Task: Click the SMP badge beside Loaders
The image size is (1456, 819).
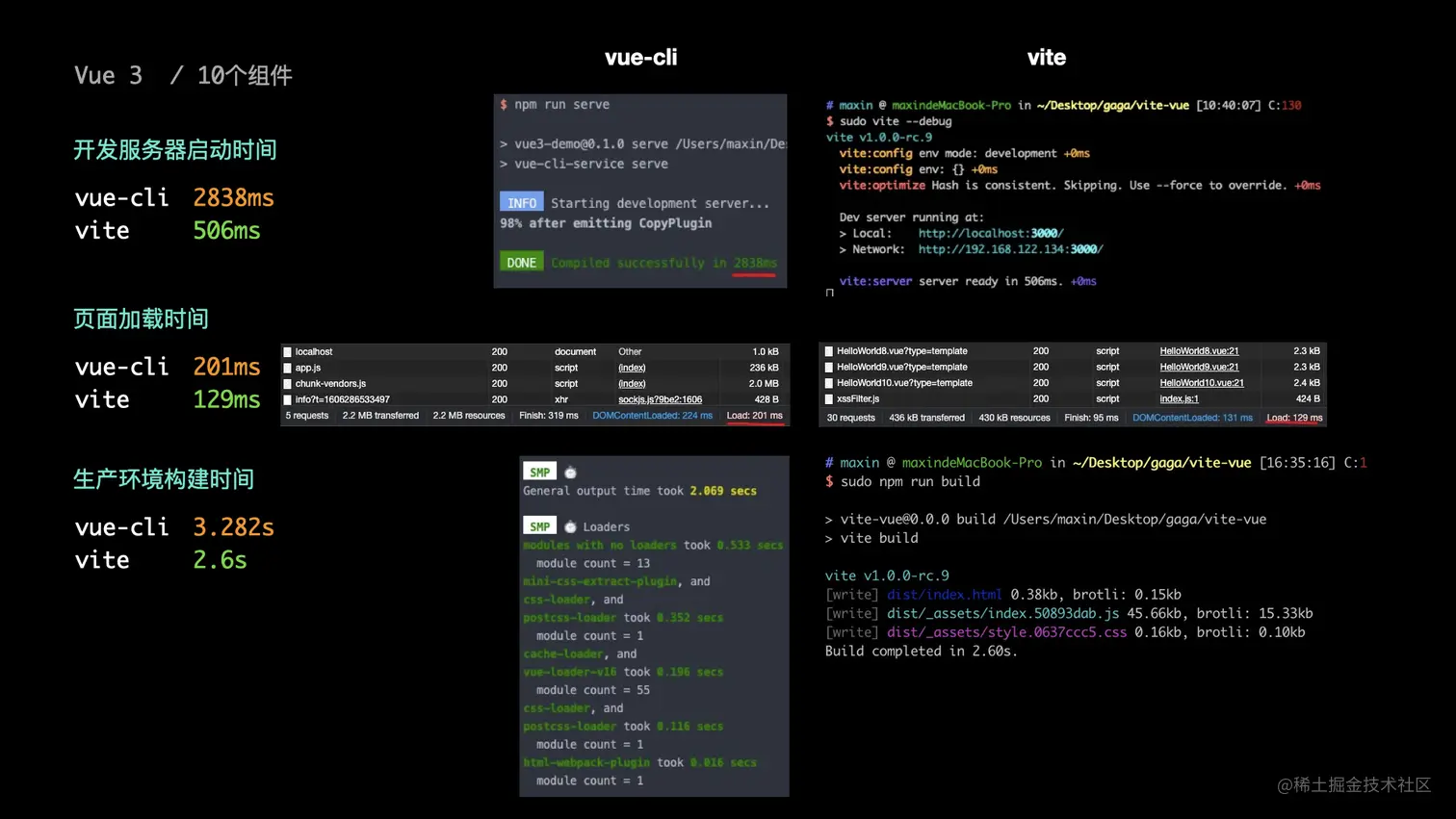Action: click(x=539, y=526)
